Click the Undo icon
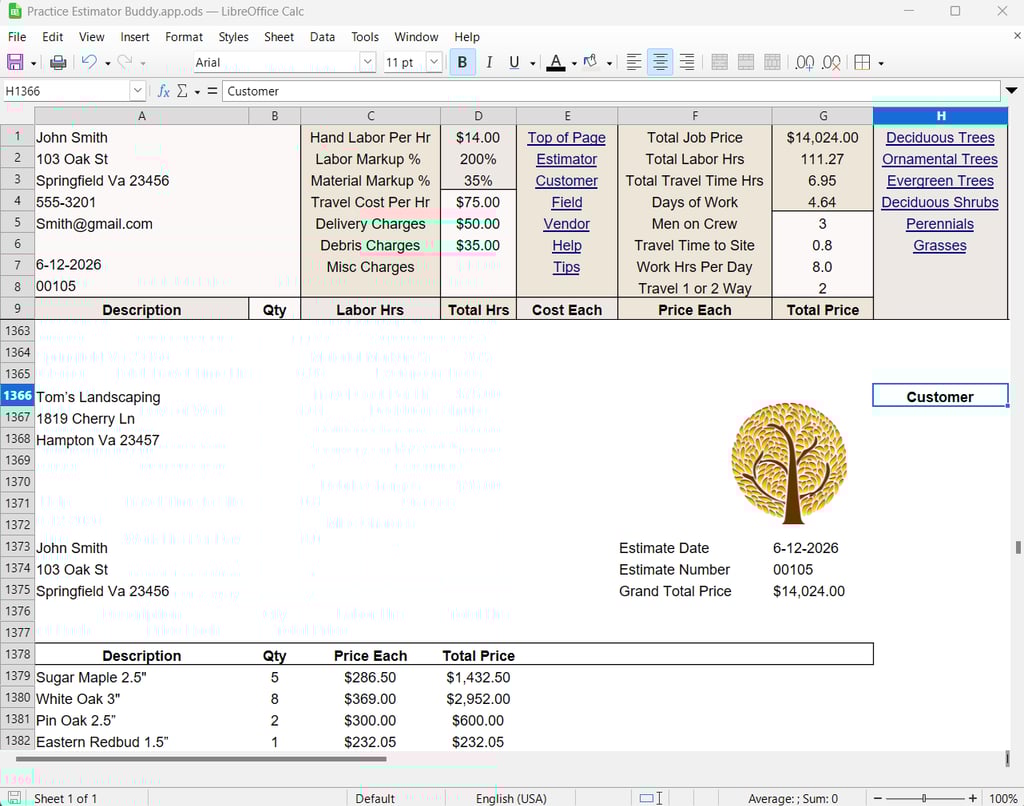 (89, 61)
